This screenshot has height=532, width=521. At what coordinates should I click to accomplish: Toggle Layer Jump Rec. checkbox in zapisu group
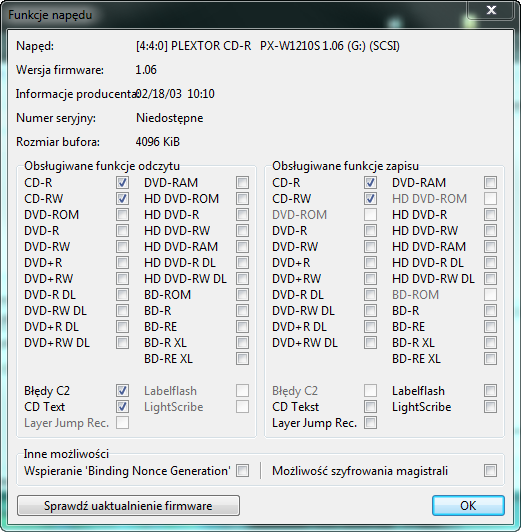tap(370, 423)
